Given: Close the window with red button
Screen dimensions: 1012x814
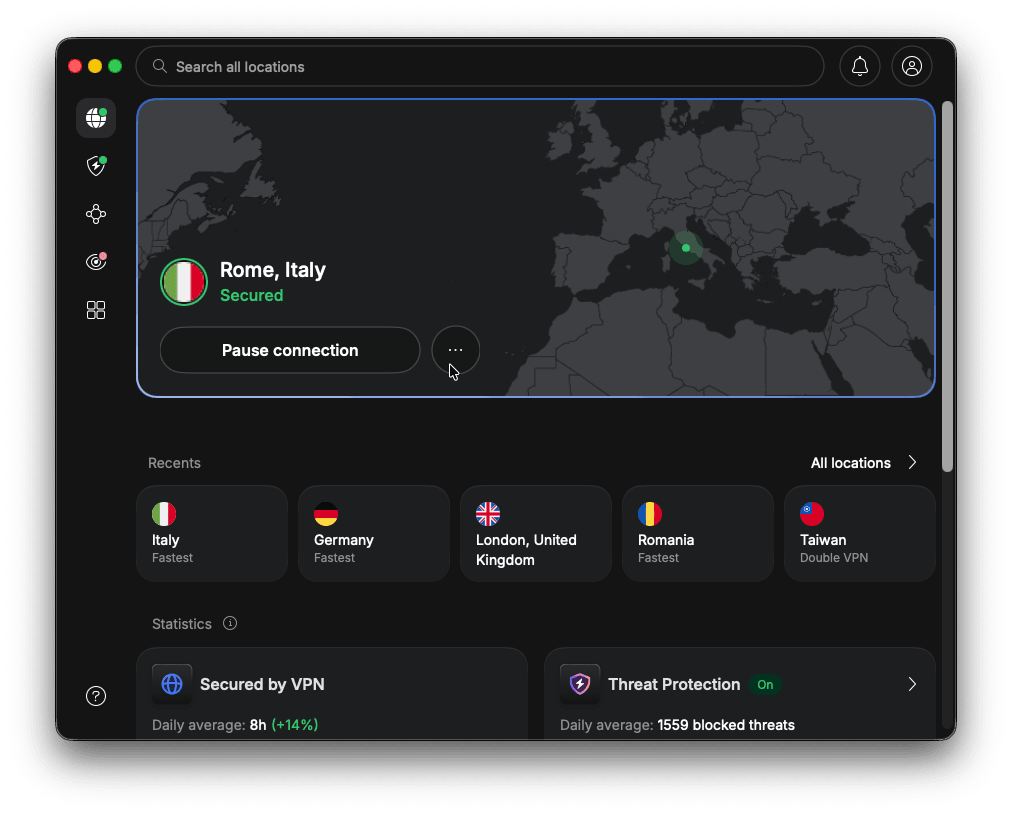Looking at the screenshot, I should [x=75, y=66].
